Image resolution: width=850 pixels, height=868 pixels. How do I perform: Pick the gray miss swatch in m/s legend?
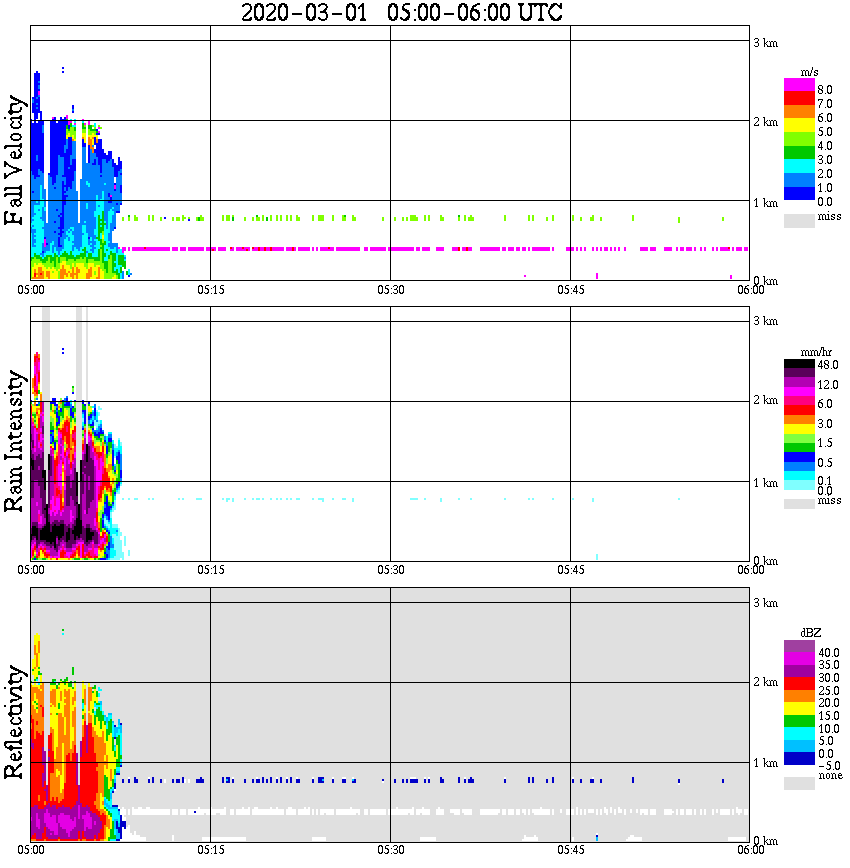point(799,221)
